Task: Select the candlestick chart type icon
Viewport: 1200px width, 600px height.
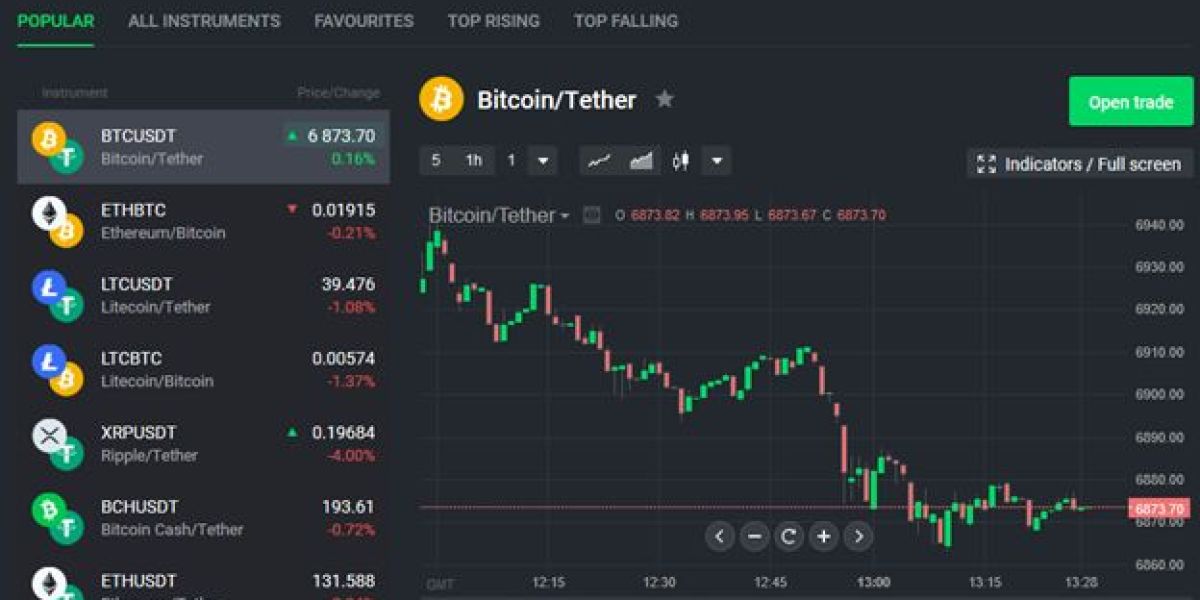Action: pyautogui.click(x=680, y=160)
